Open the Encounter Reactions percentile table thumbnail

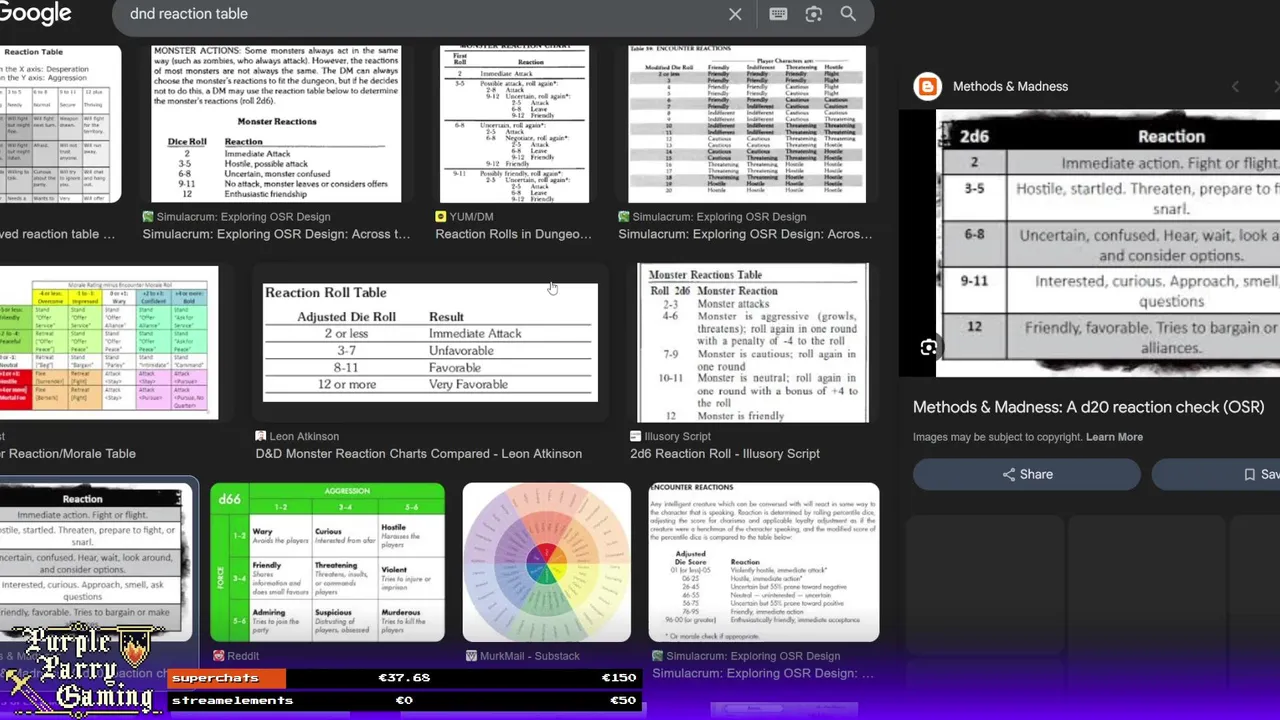pyautogui.click(x=764, y=562)
